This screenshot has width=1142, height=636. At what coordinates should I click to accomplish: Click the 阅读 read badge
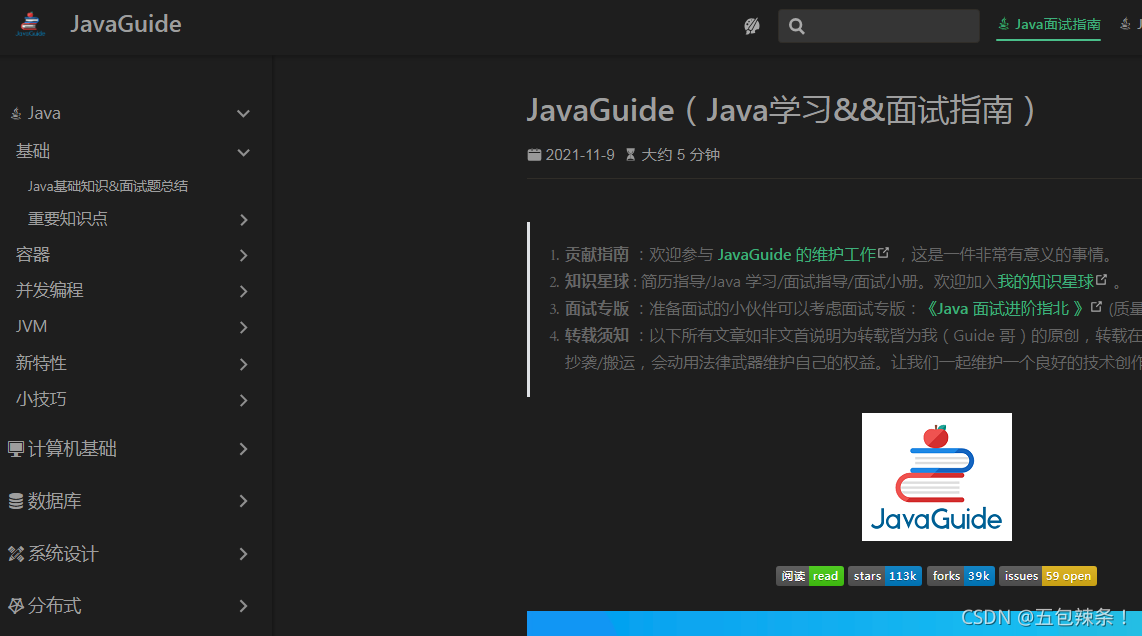click(x=809, y=576)
